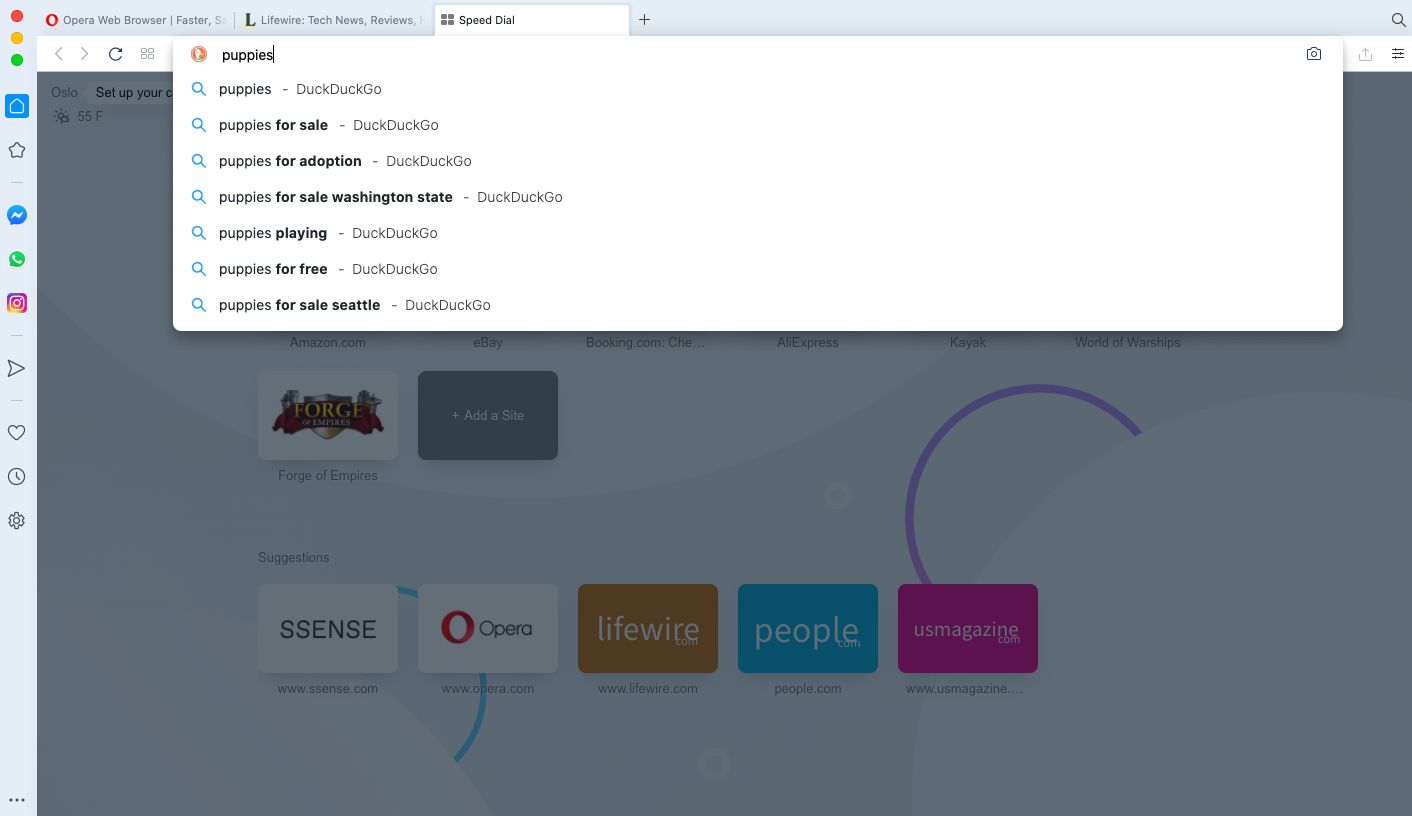
Task: Click the Amazon.com speed dial label
Action: [x=328, y=342]
